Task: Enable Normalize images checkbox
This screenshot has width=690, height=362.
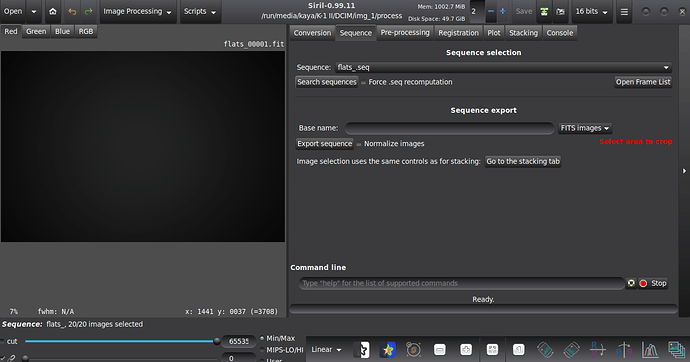Action: (x=359, y=144)
